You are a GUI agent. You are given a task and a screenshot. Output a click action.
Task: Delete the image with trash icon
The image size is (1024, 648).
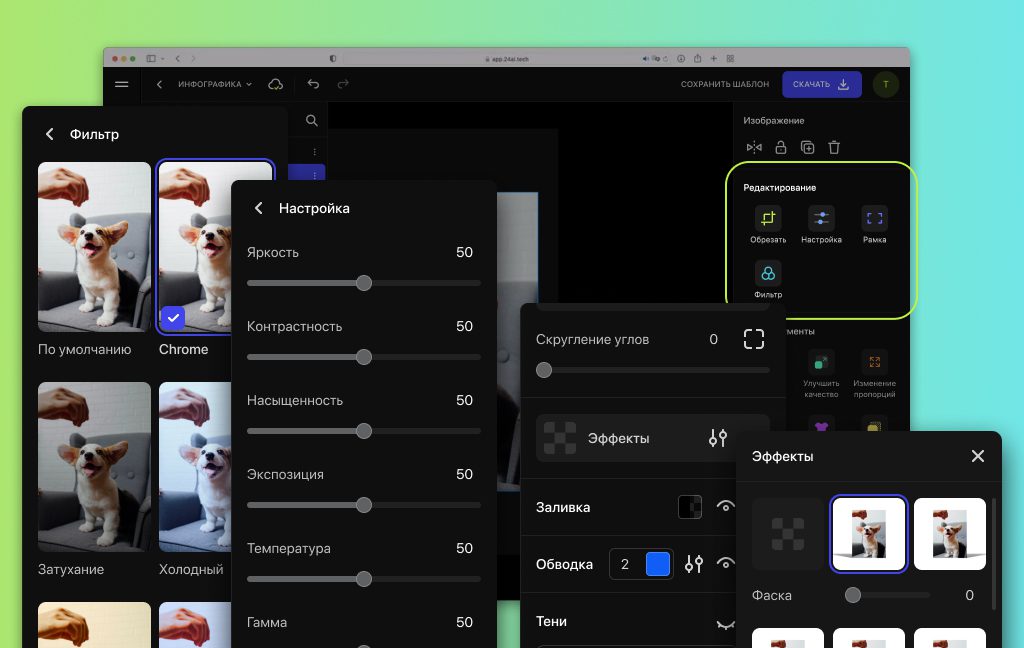[x=834, y=148]
